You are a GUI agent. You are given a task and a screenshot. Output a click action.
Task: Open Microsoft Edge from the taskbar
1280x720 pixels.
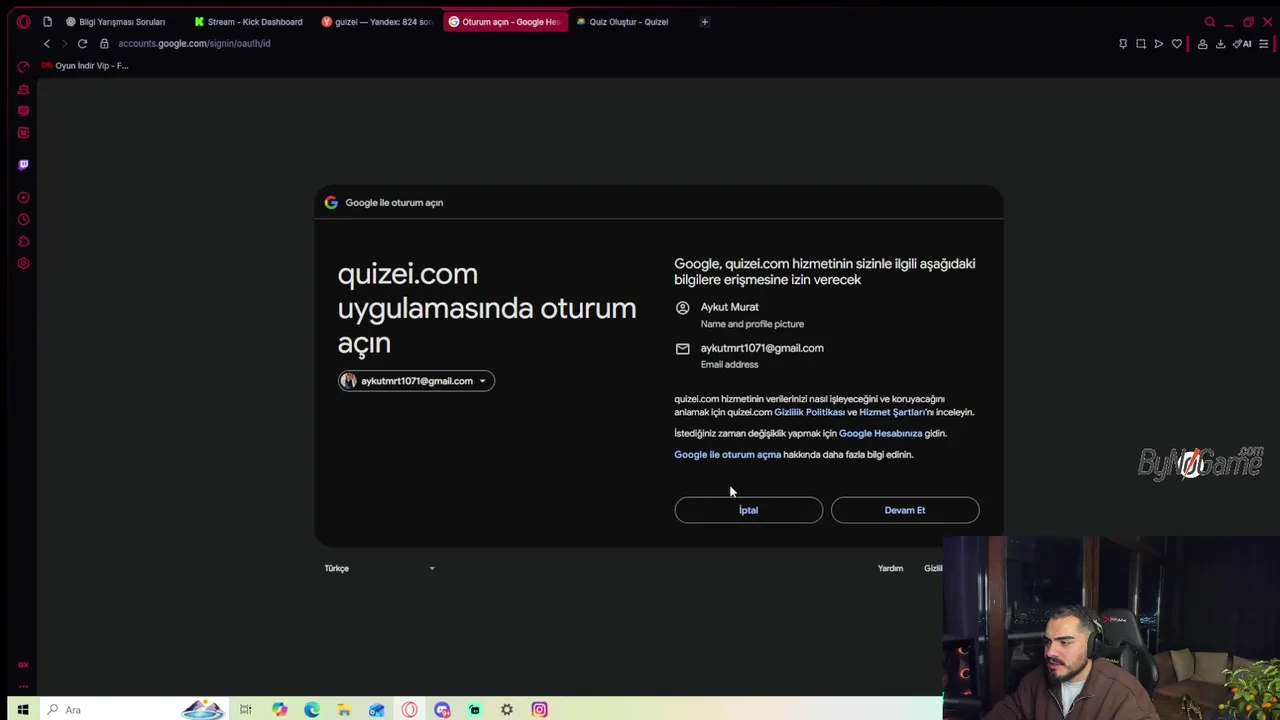tap(312, 710)
